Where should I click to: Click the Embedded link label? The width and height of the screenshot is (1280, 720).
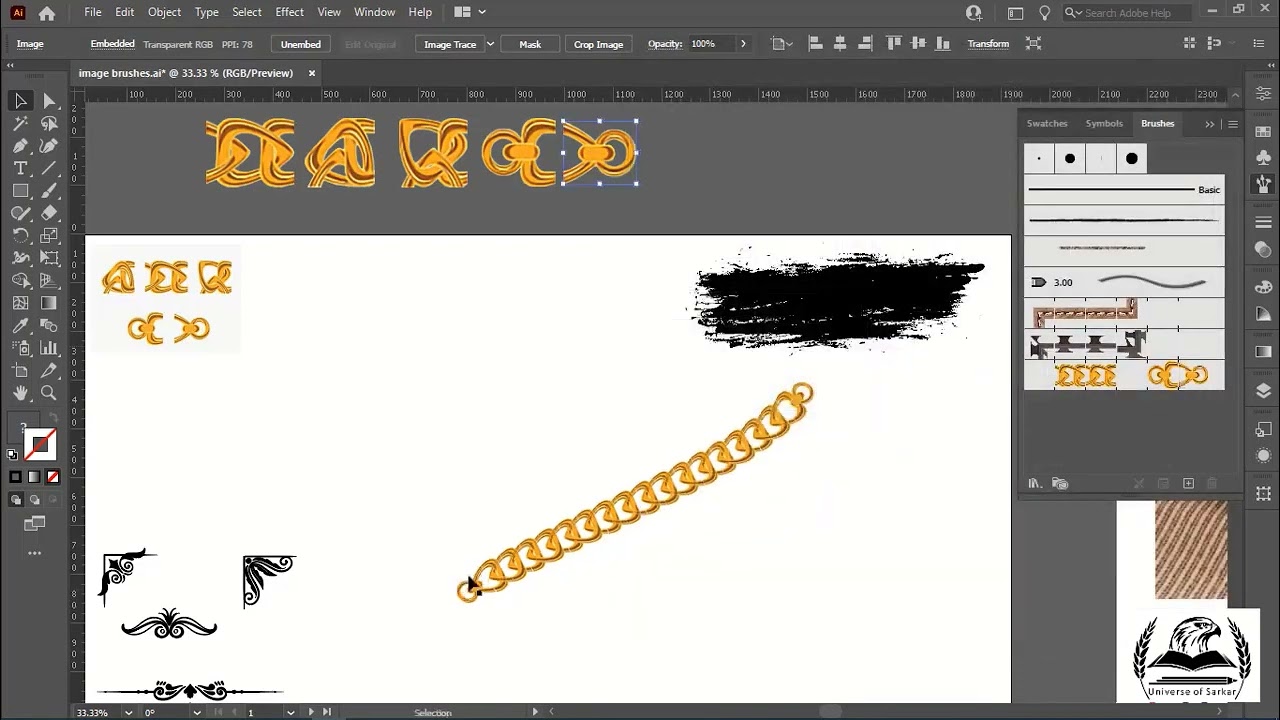click(112, 44)
